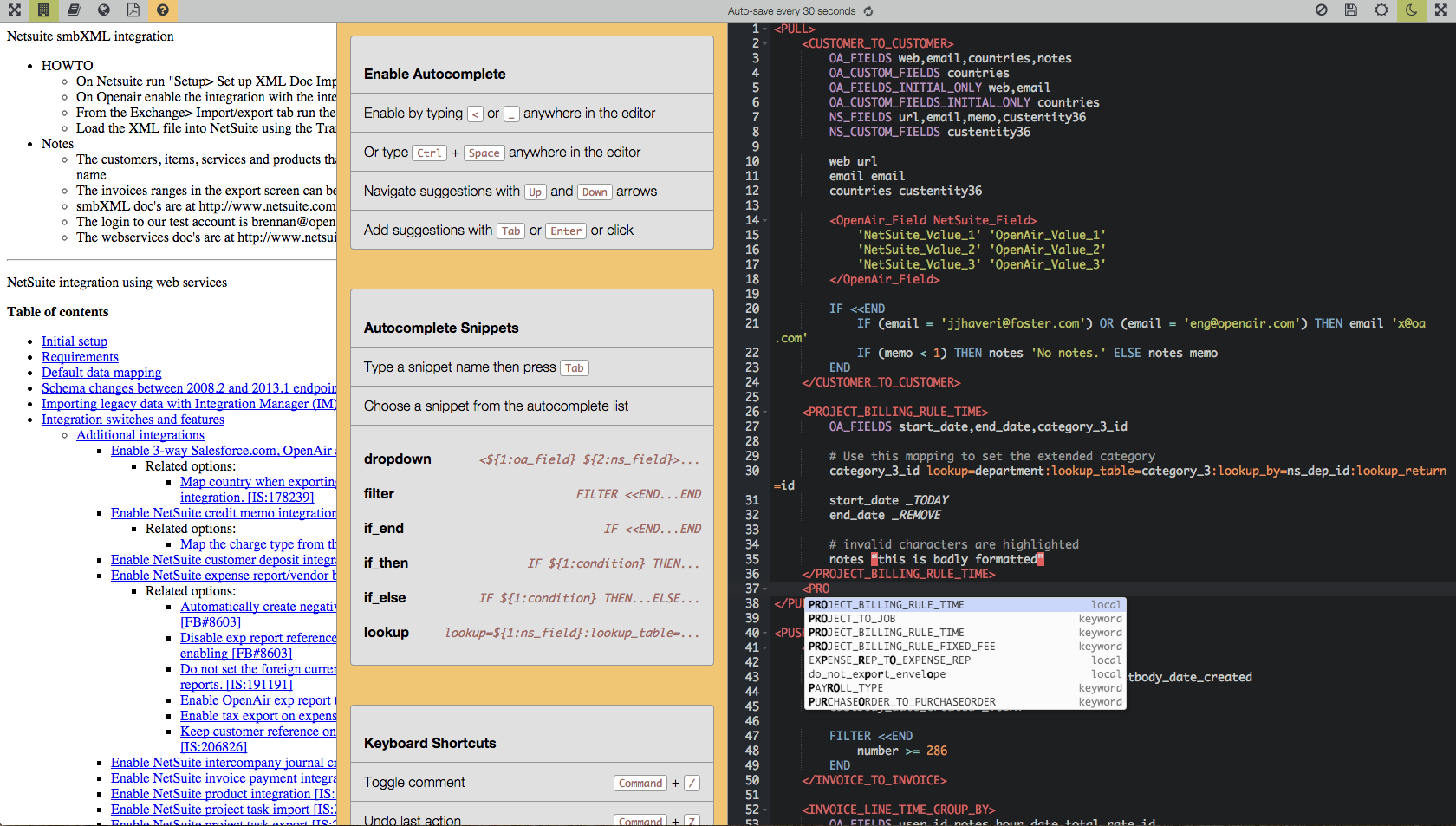Screen dimensions: 1456x826
Task: Choose PROJECT_BILLING_RULE_FIXED_FEE suggestion
Action: coord(965,647)
